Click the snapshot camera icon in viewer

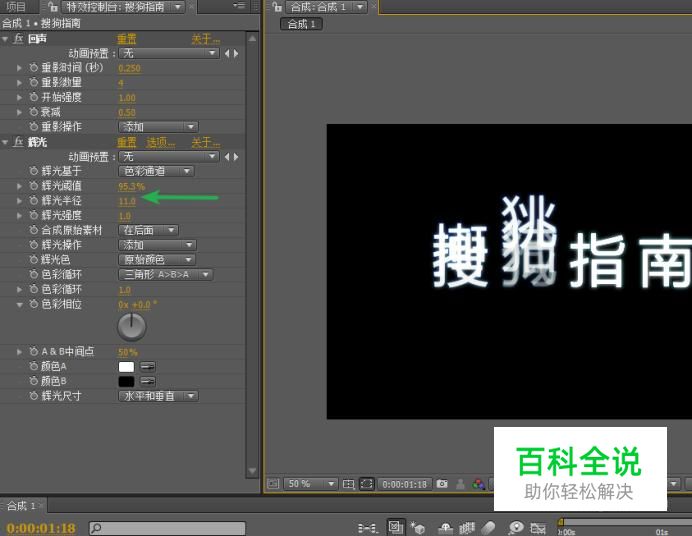point(442,484)
